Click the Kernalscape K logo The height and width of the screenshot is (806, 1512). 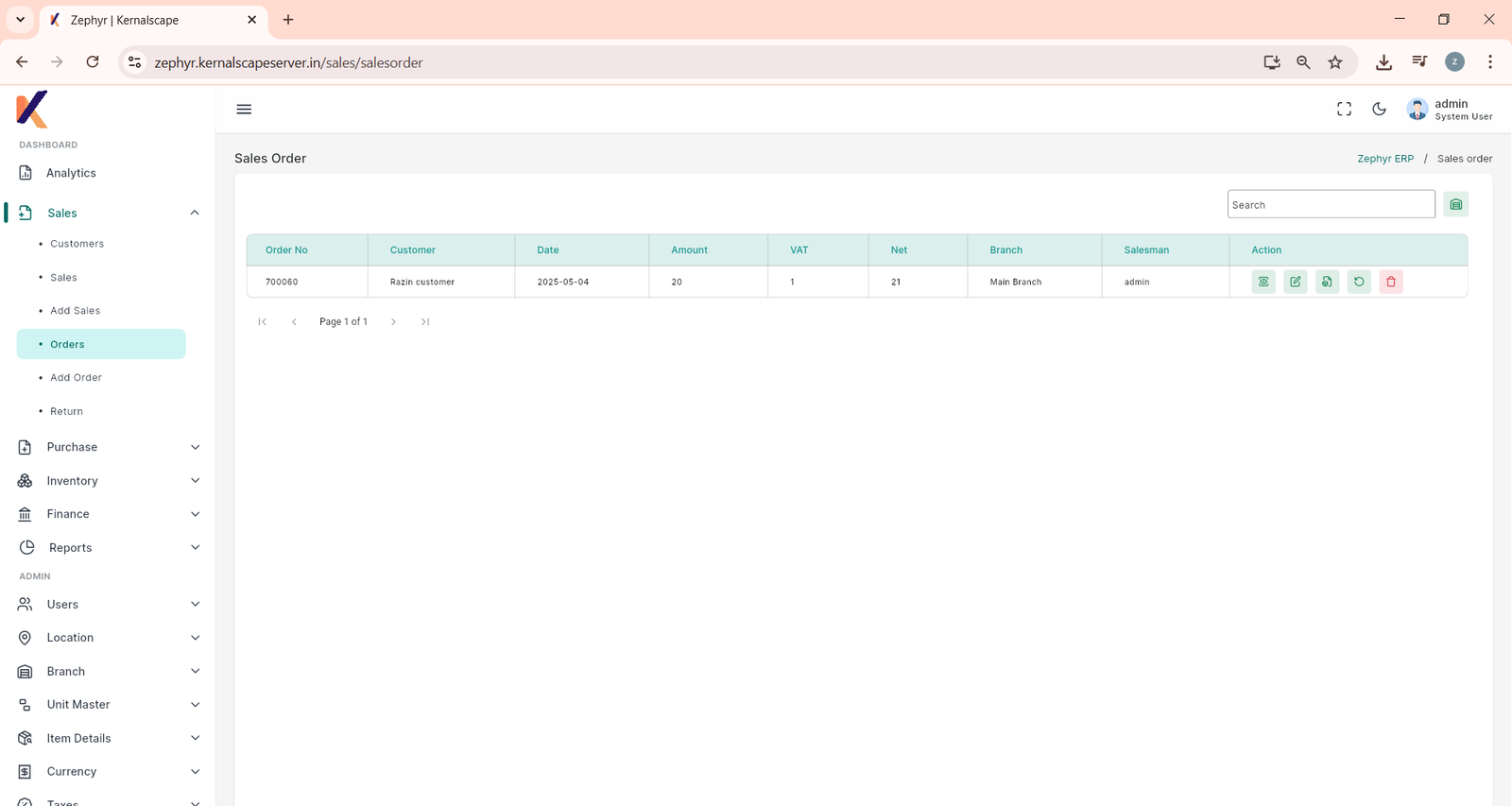tap(32, 109)
